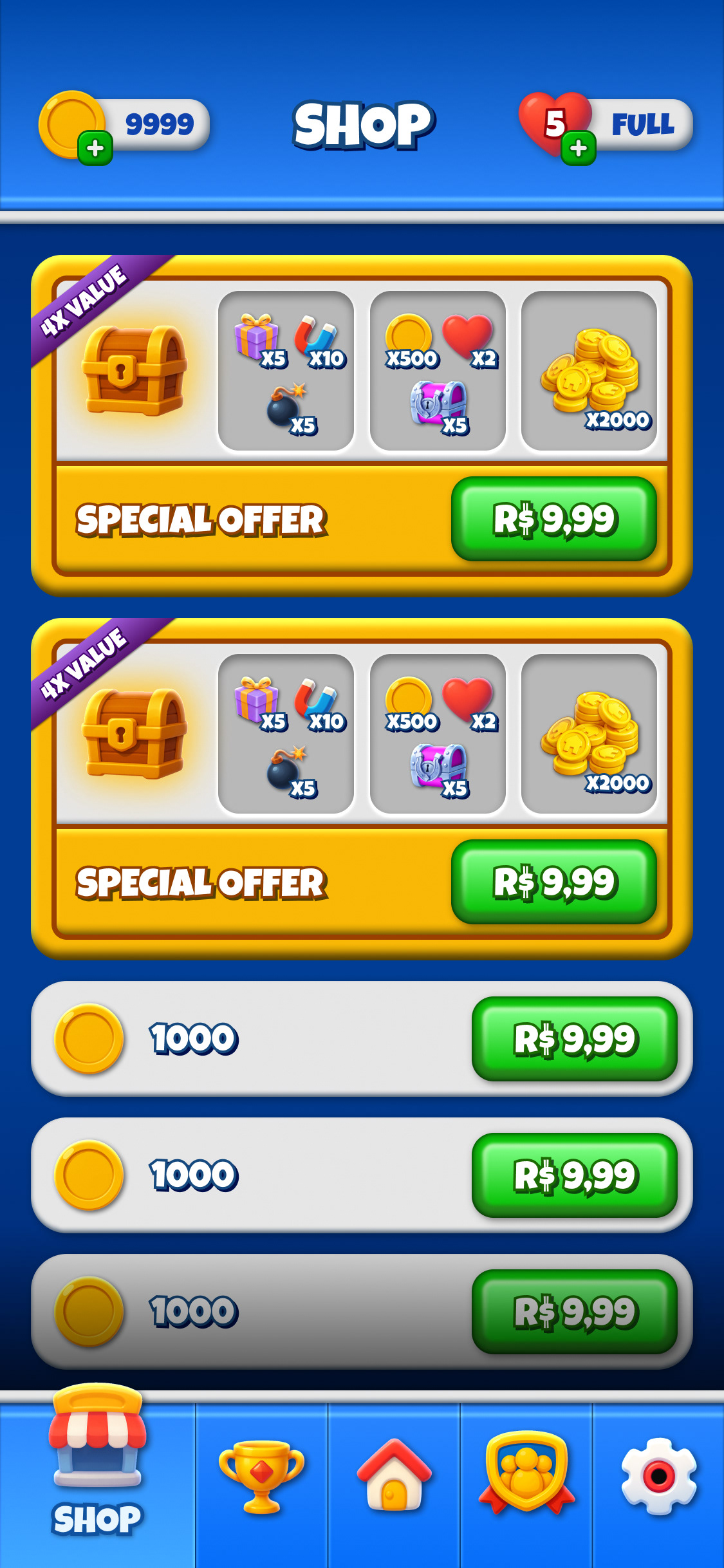Viewport: 724px width, 1568px height.
Task: Buy first Special Offer for R$ 9,99
Action: pyautogui.click(x=554, y=519)
